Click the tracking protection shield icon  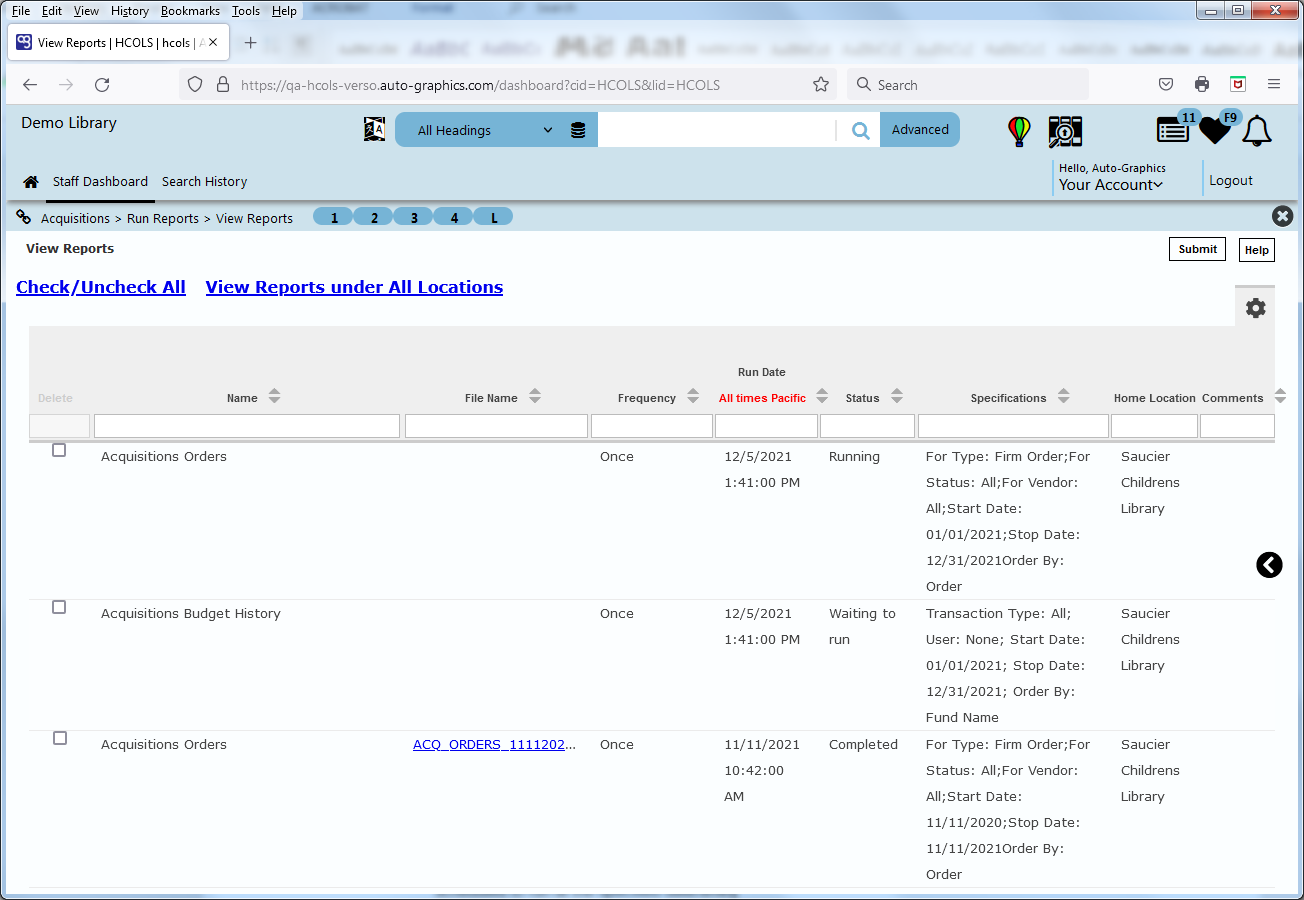195,85
